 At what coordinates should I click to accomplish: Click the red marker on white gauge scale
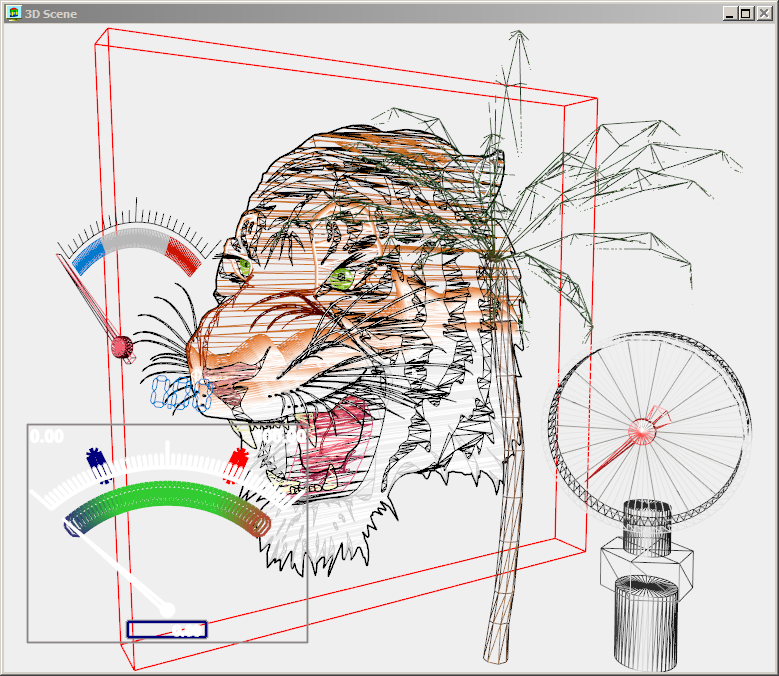click(x=238, y=460)
